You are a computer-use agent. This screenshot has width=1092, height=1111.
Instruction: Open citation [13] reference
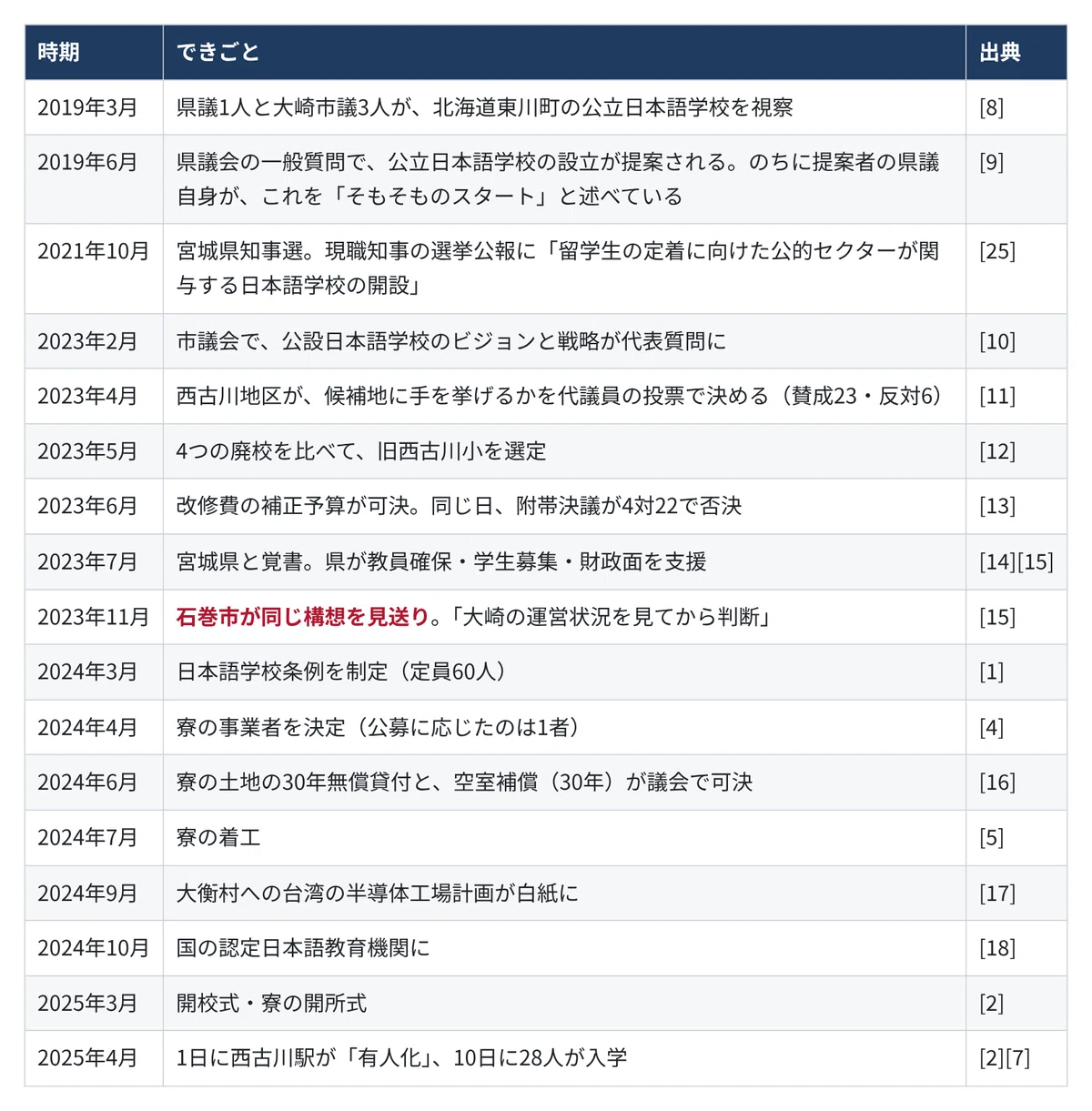(x=997, y=506)
